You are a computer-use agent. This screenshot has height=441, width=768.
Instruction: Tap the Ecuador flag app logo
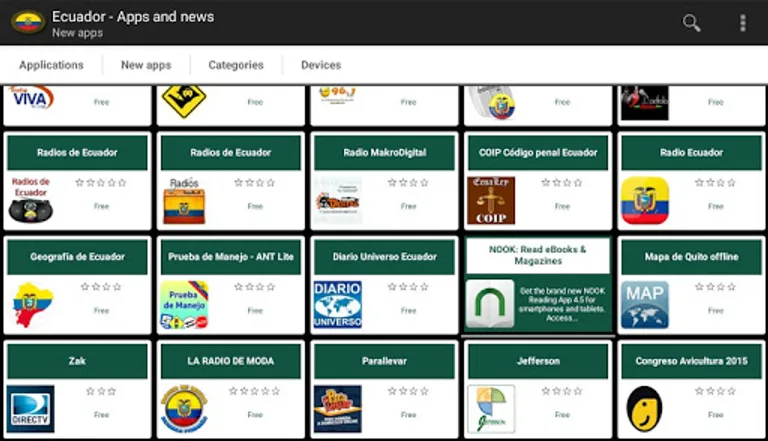pyautogui.click(x=28, y=22)
